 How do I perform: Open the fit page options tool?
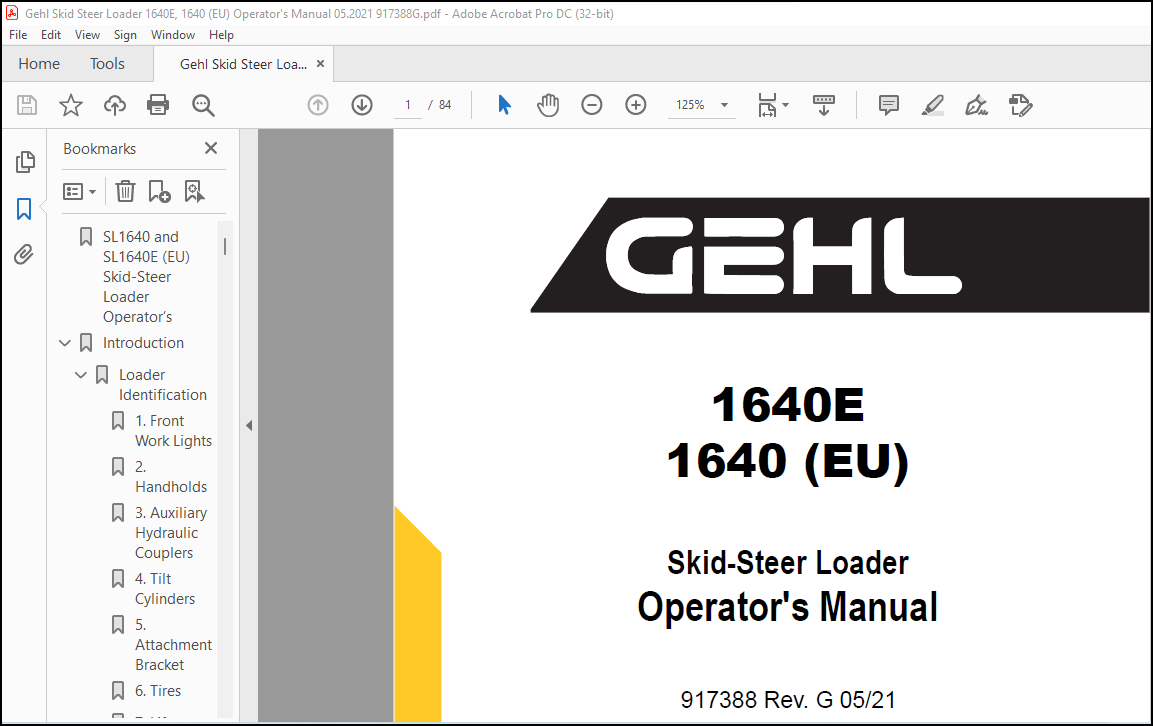point(772,105)
